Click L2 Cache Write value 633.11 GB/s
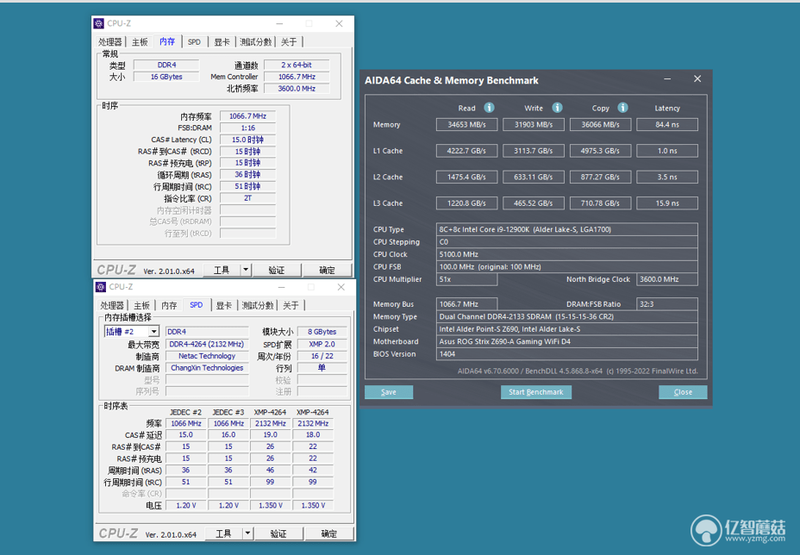Screen dimensions: 800x555 pos(534,177)
